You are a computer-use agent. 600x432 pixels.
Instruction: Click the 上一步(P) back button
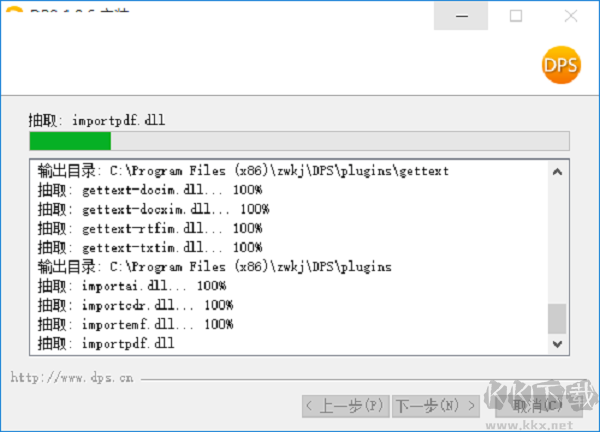point(346,406)
